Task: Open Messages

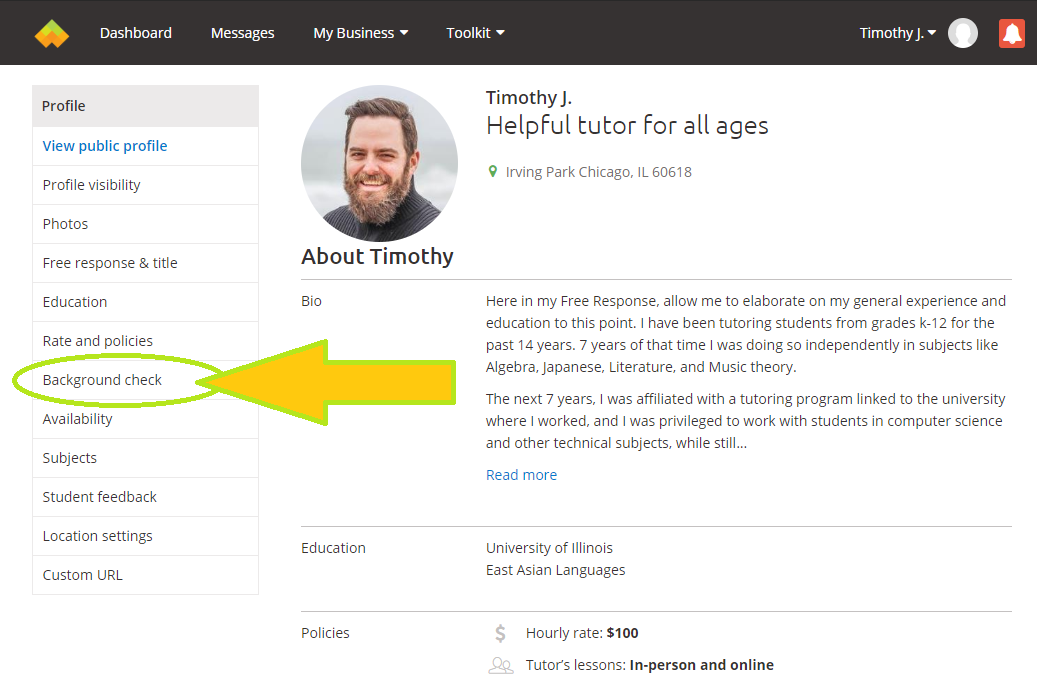Action: tap(242, 33)
